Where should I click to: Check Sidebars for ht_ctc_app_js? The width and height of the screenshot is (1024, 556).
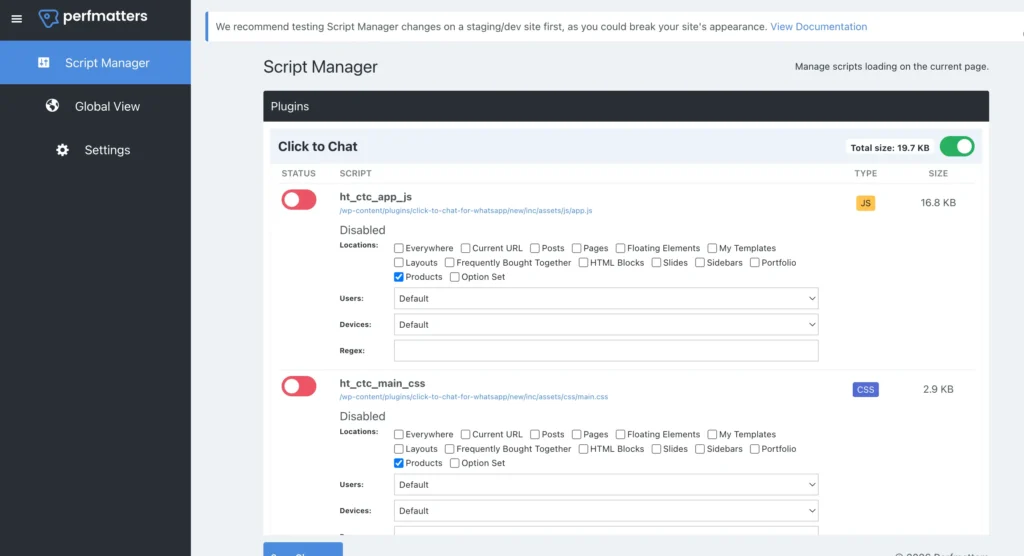[699, 263]
